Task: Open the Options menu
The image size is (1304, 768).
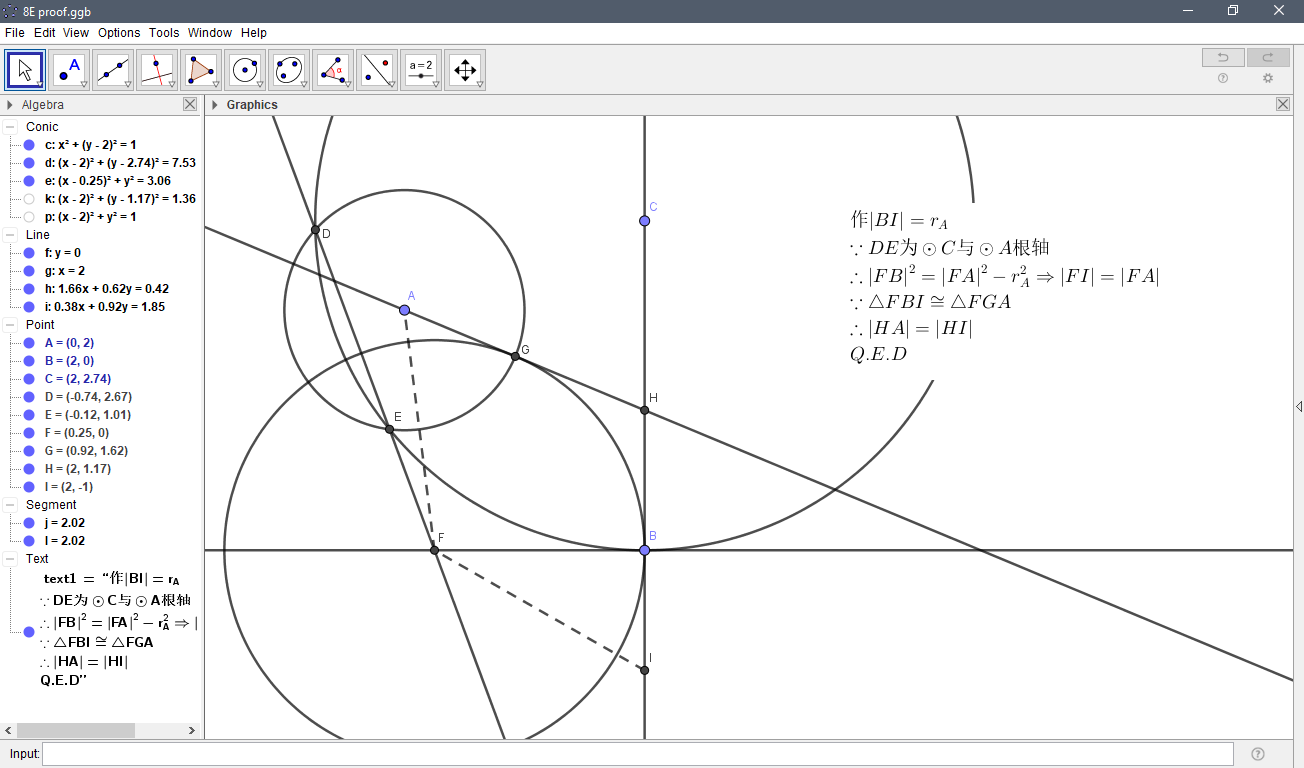Action: 119,32
